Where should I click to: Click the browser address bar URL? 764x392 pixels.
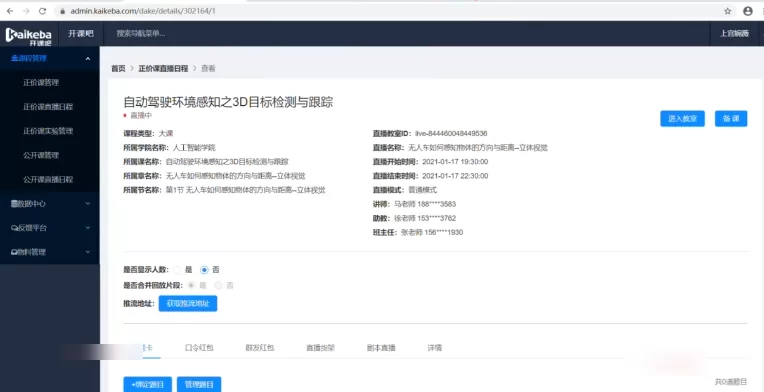(143, 11)
